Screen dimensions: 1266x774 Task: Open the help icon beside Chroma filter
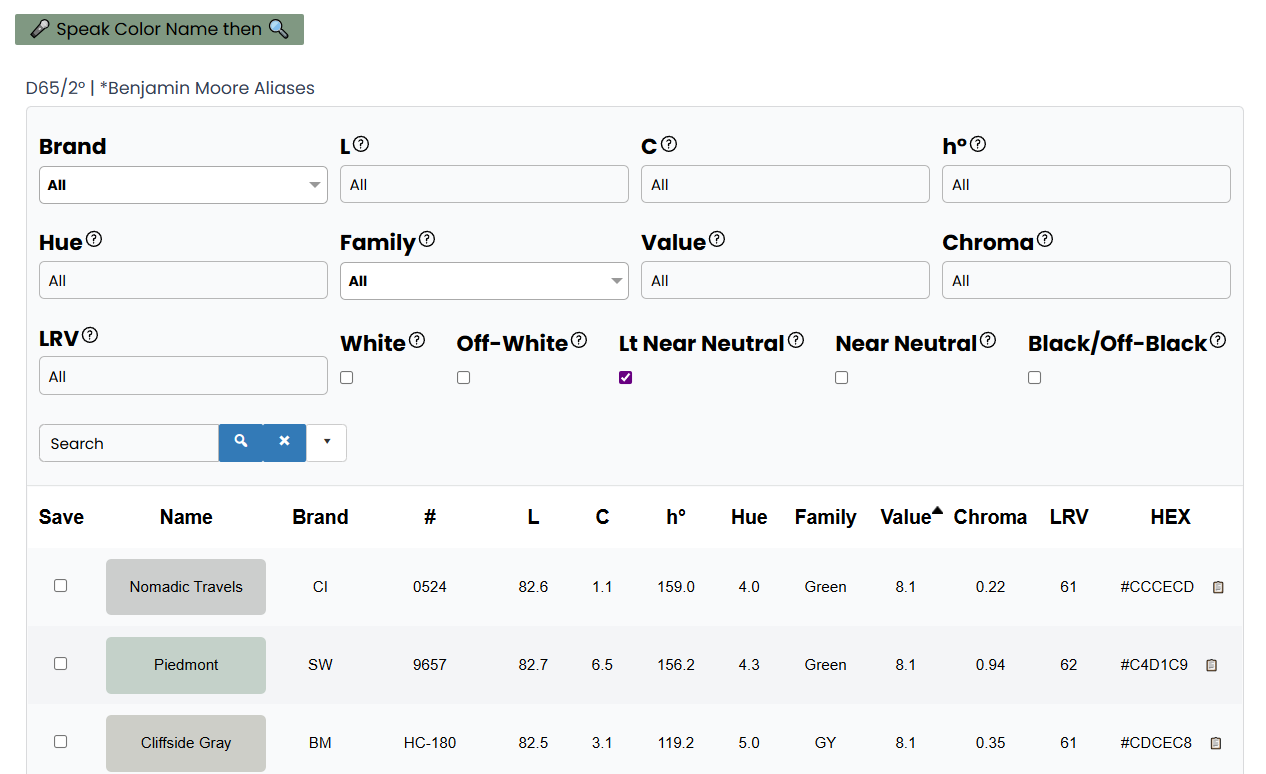tap(1045, 239)
